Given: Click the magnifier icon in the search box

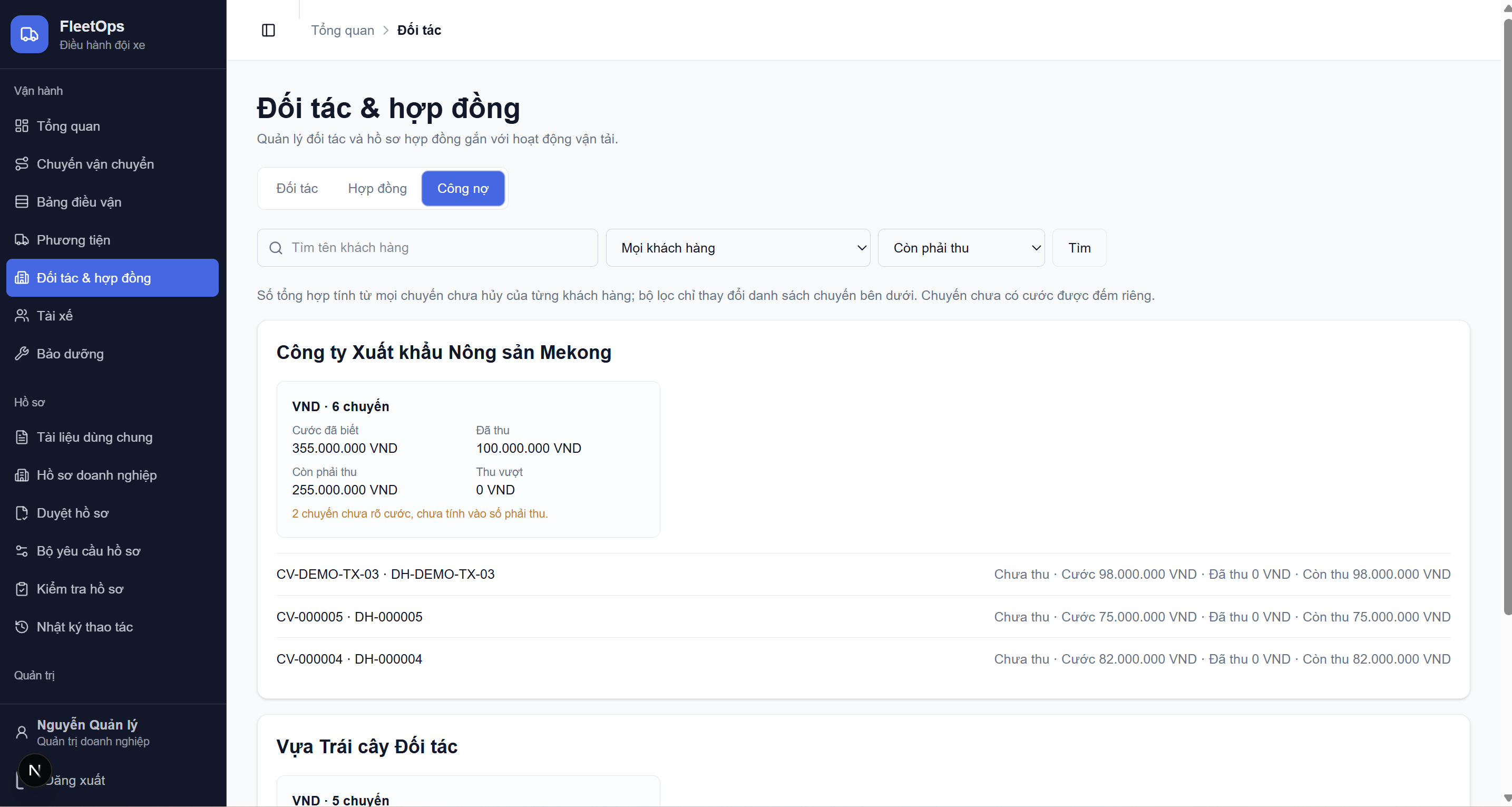Looking at the screenshot, I should coord(276,248).
